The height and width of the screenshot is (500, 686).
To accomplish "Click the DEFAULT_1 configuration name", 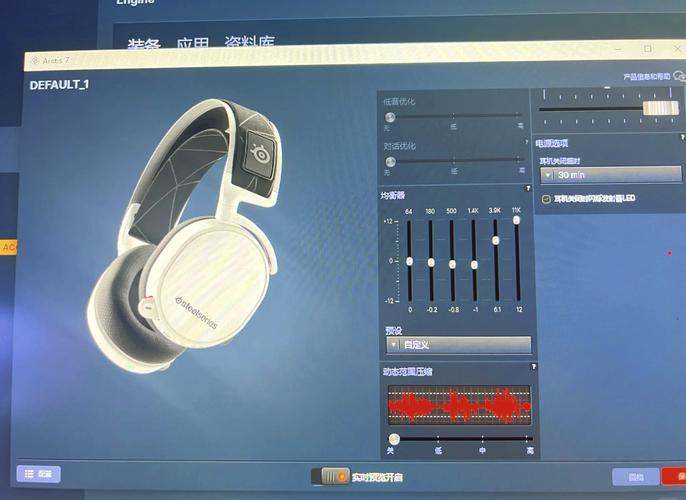I will [59, 84].
